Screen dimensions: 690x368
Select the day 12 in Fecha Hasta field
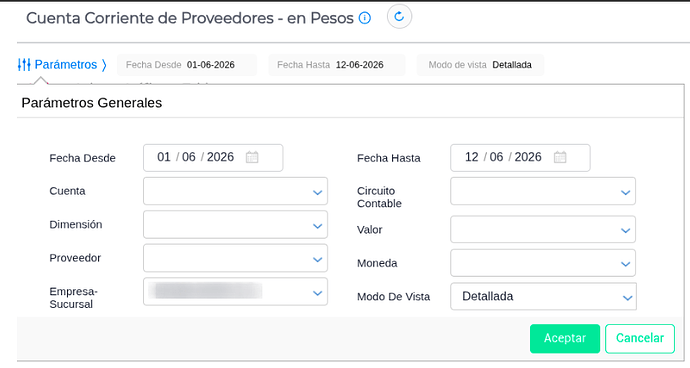click(x=472, y=157)
